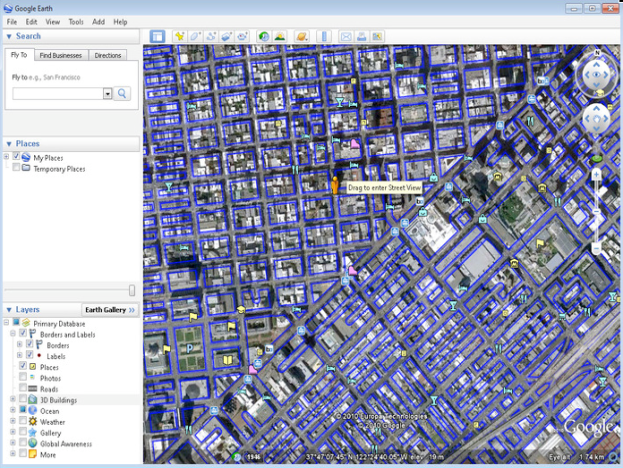Click the parking P placemark on map
The width and height of the screenshot is (623, 468).
pos(190,349)
